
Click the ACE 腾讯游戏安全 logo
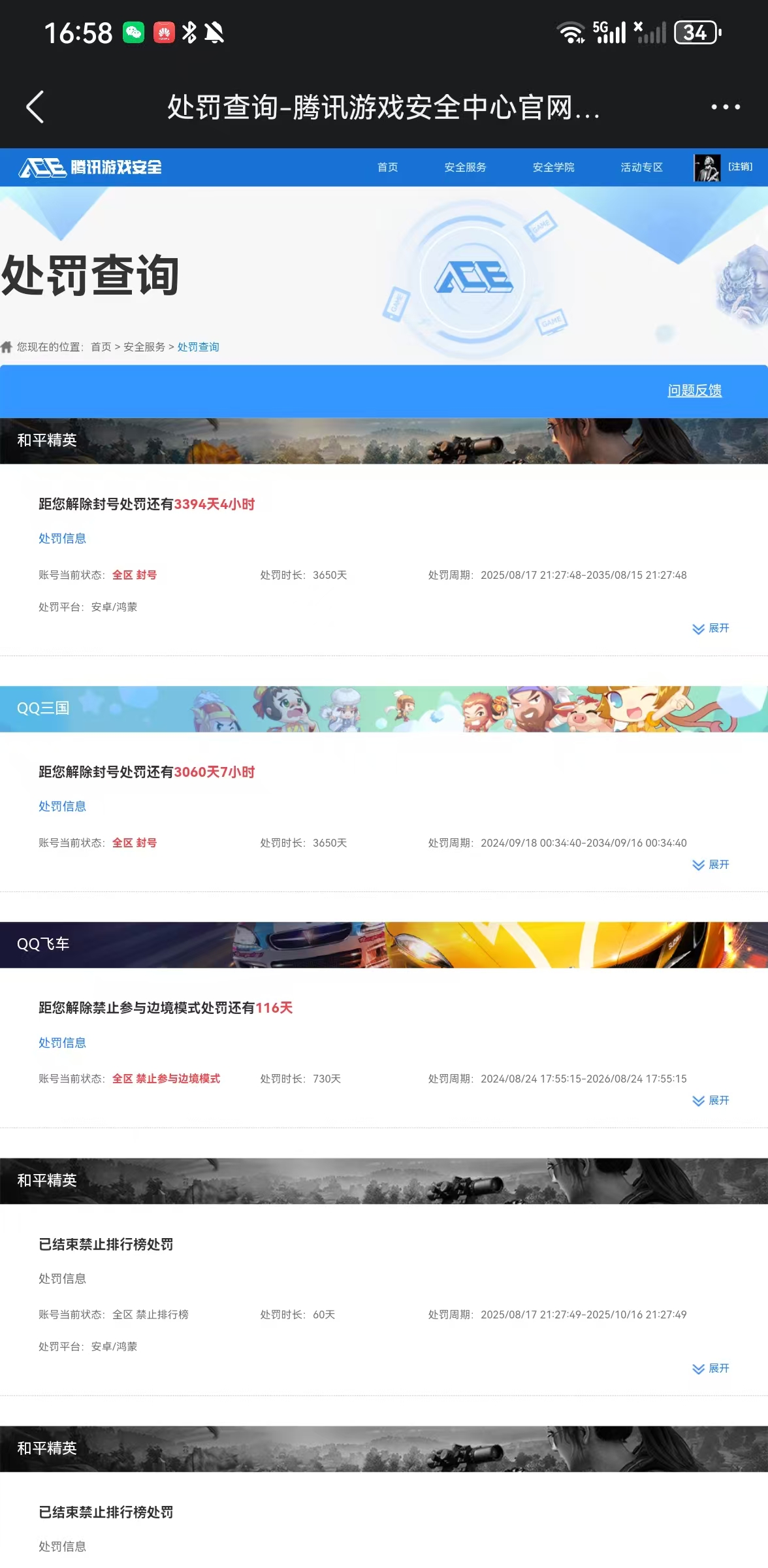(90, 167)
